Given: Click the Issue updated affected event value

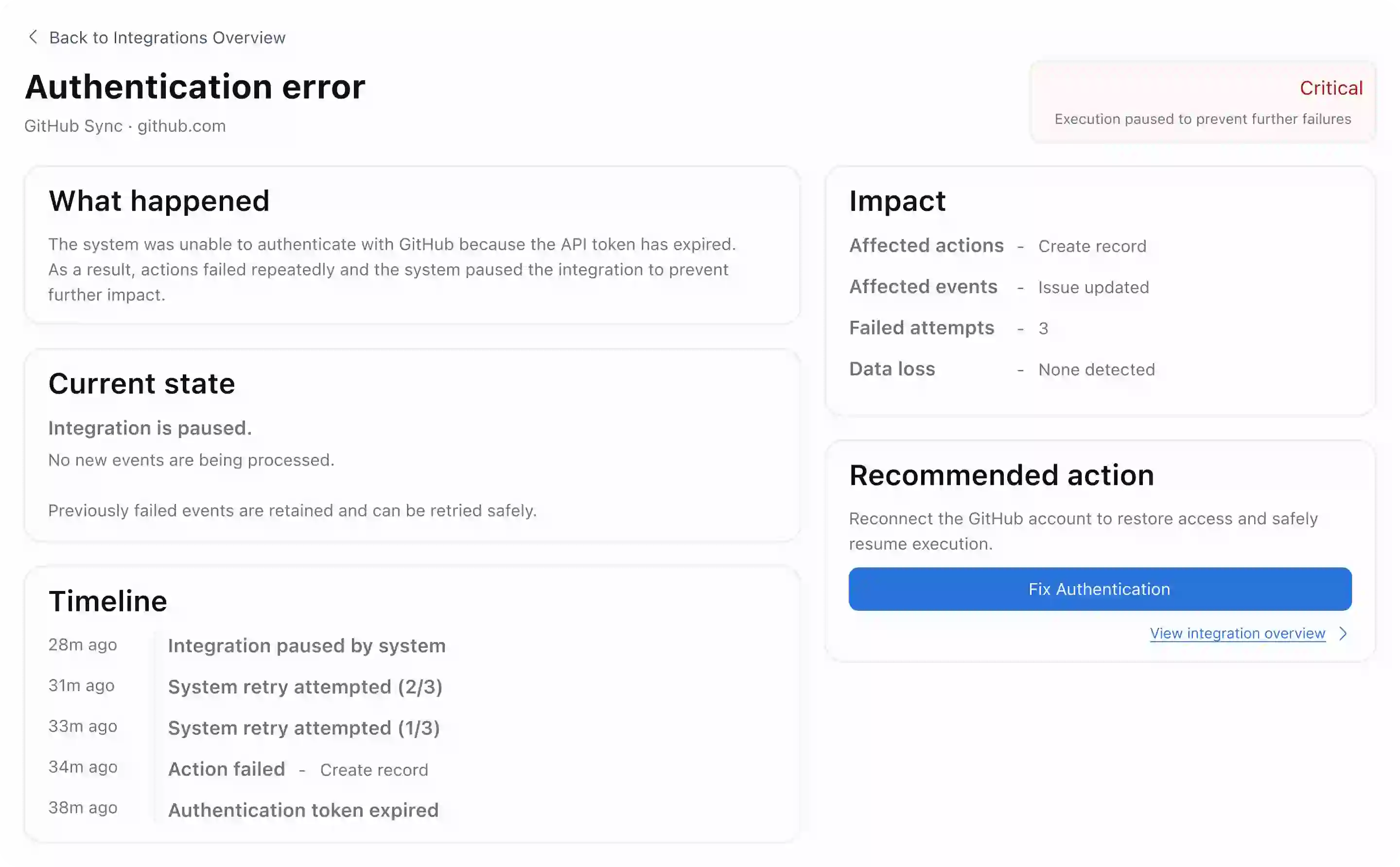Looking at the screenshot, I should pos(1093,287).
